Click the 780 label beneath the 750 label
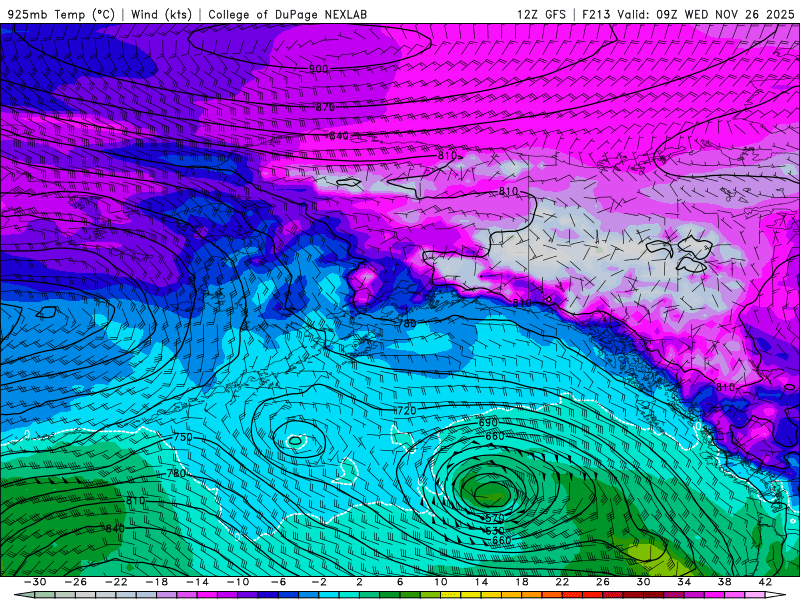The width and height of the screenshot is (800, 600). coord(176,473)
